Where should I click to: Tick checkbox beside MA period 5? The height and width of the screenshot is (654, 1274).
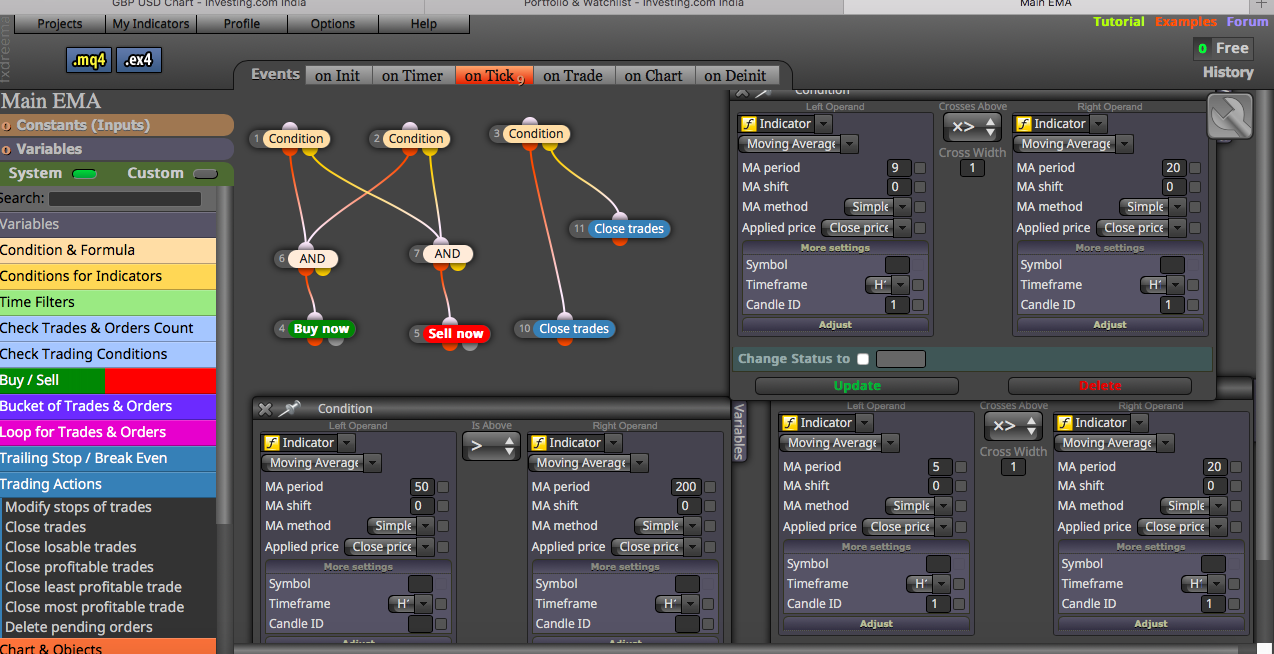point(960,467)
